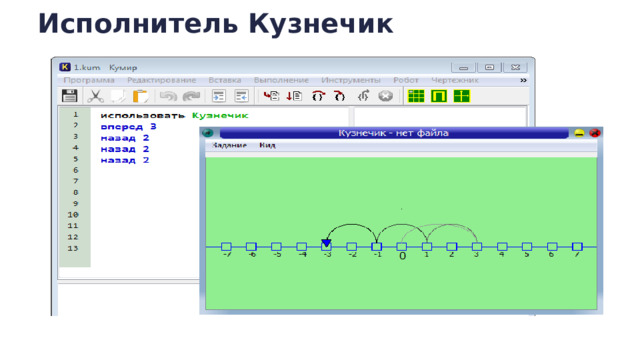The height and width of the screenshot is (360, 640).
Task: Click the number line square at 5
Action: 527,247
